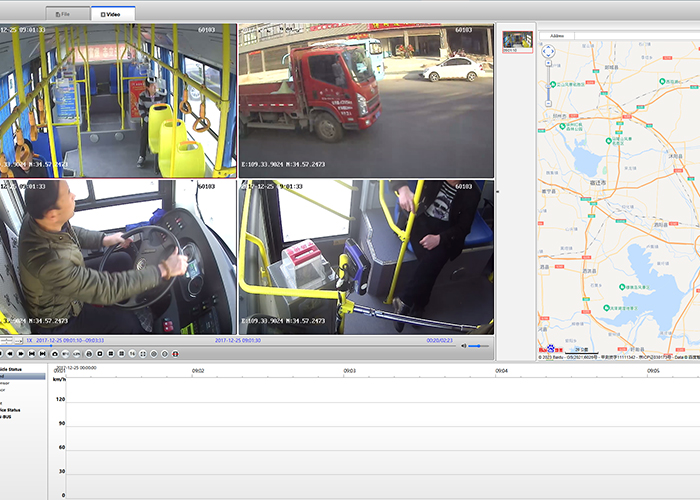Switch to single-window video layout
This screenshot has width=700, height=500.
click(100, 354)
